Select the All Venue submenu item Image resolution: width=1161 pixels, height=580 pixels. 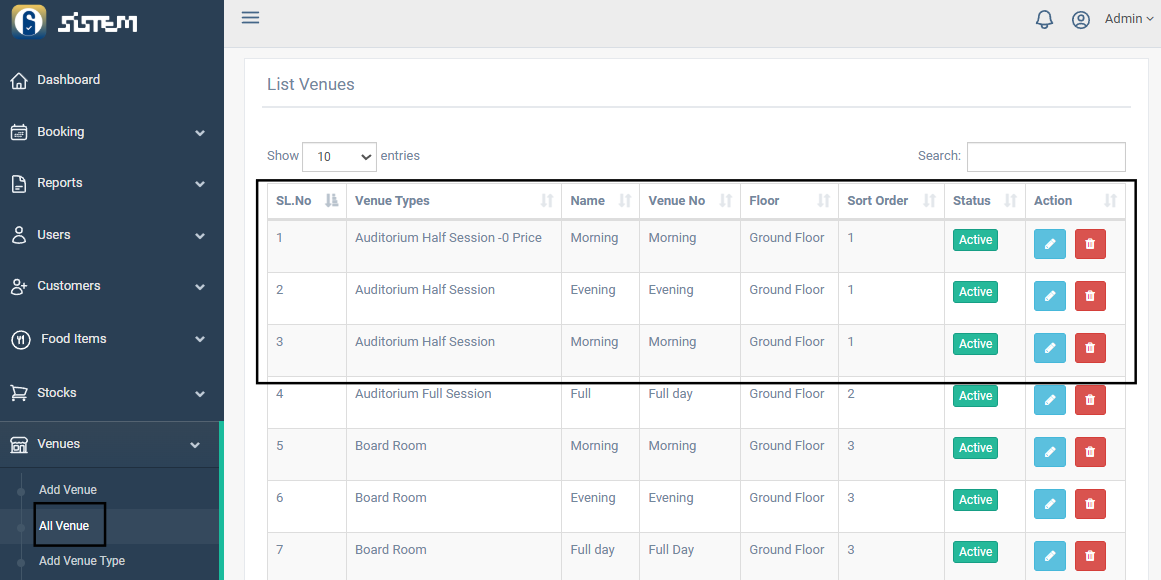64,526
